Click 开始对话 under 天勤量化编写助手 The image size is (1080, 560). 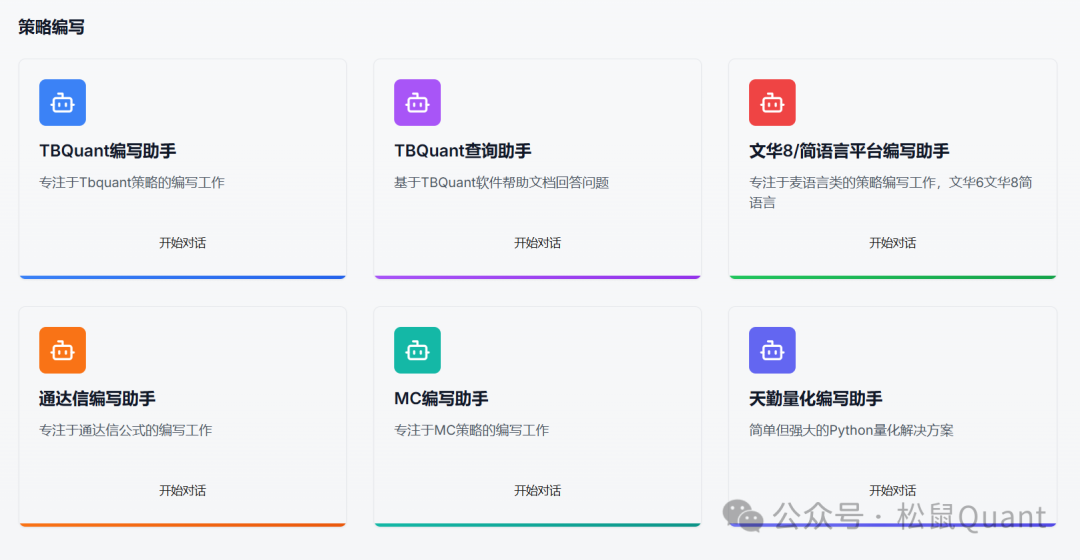893,490
